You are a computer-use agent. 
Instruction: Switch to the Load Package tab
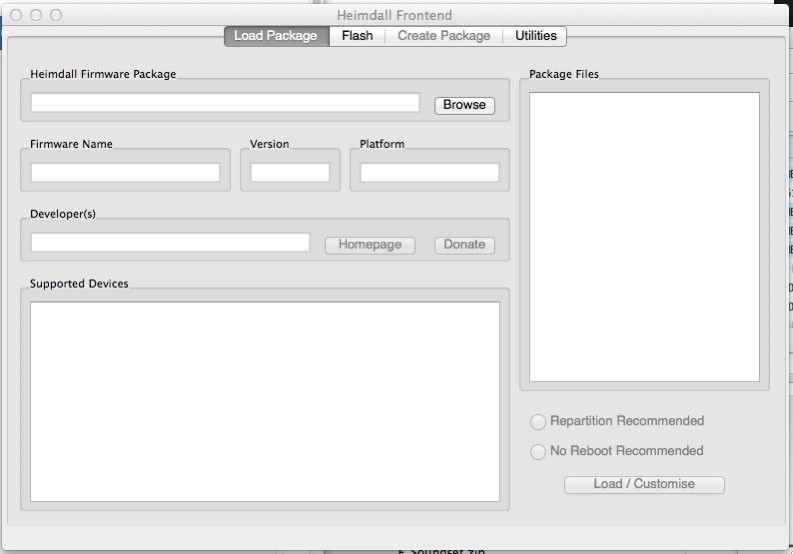tap(276, 36)
